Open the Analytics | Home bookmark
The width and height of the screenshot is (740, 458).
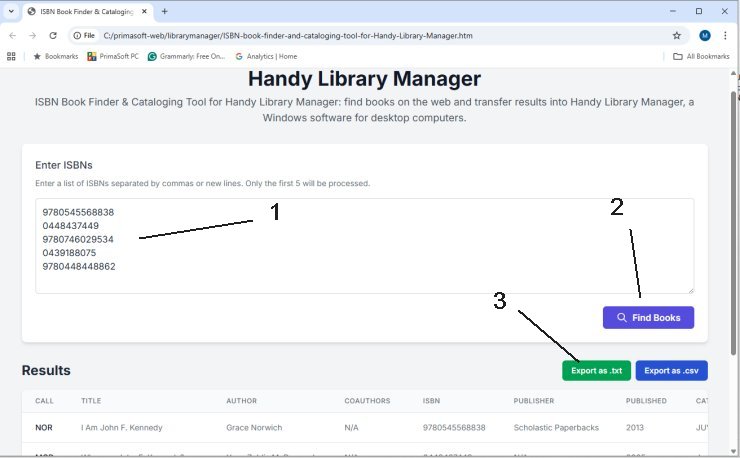[x=266, y=56]
